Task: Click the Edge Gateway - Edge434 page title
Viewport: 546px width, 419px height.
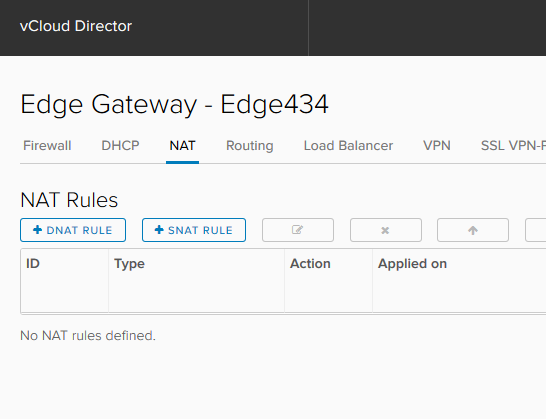Action: [174, 104]
